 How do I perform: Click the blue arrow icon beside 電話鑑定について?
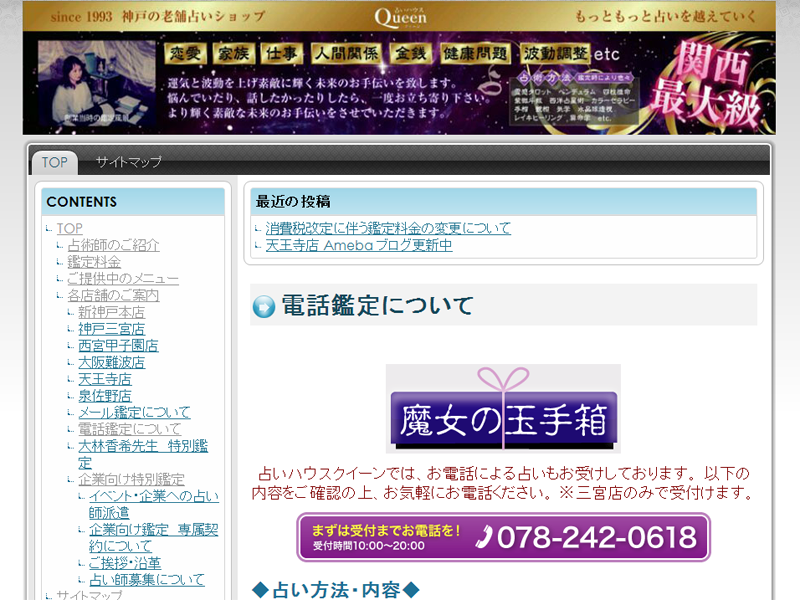tap(264, 307)
